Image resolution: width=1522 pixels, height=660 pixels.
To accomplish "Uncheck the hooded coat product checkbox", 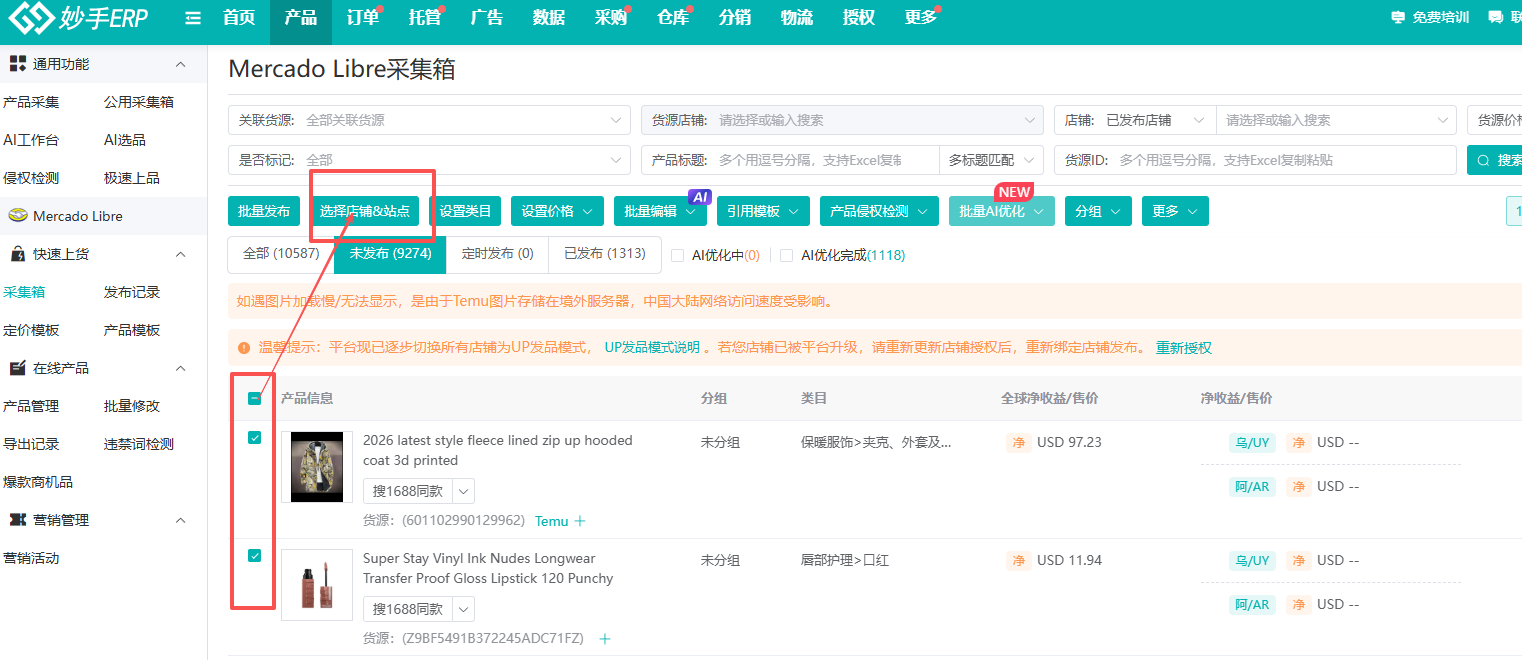I will click(254, 437).
